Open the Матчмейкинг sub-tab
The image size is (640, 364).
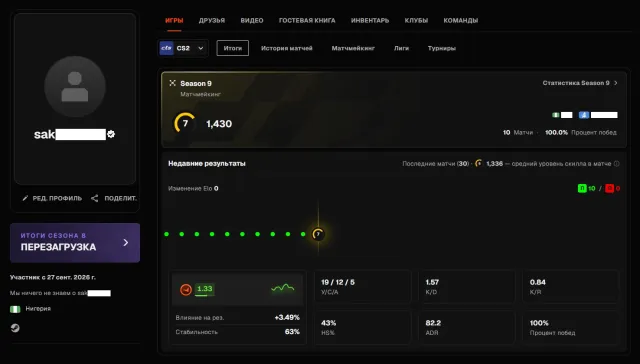(x=353, y=48)
